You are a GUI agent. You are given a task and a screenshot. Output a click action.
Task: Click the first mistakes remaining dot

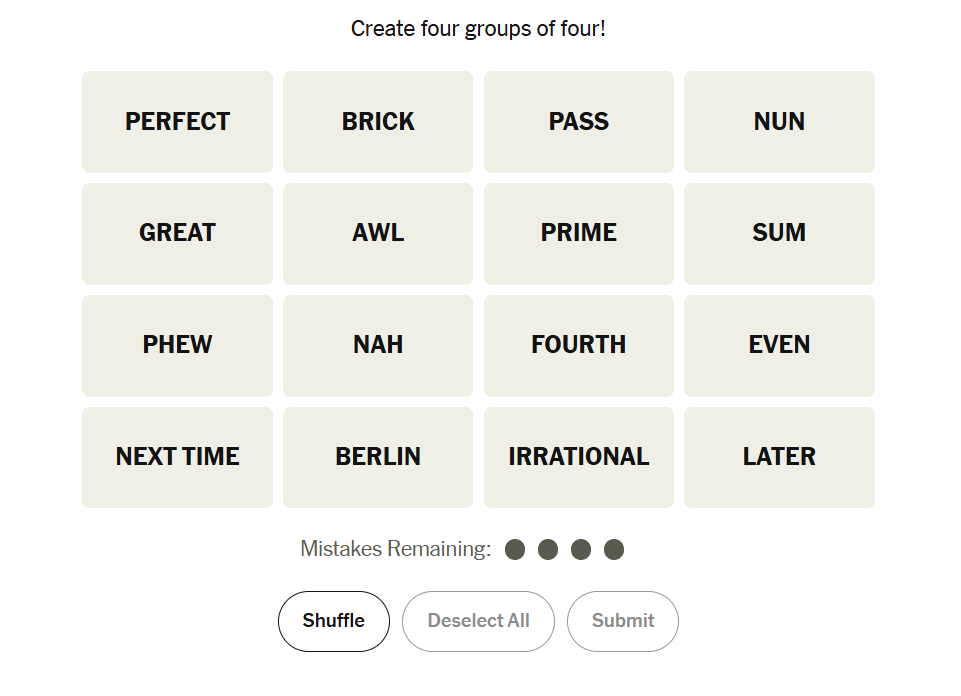[x=515, y=550]
